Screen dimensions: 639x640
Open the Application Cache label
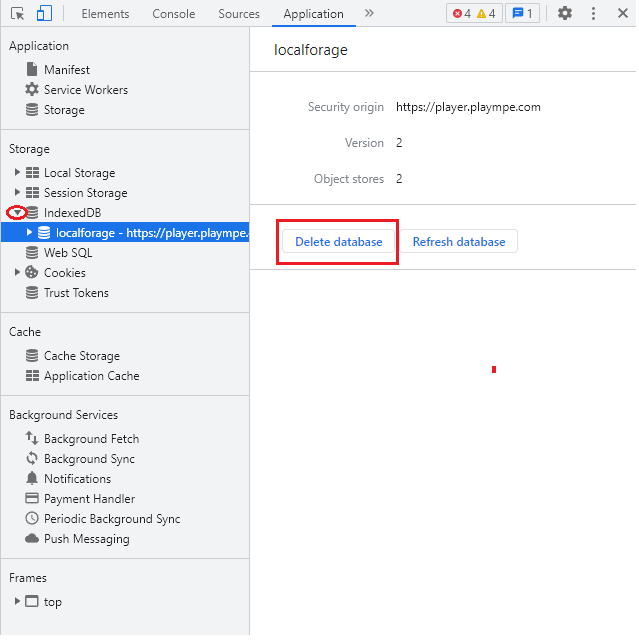coord(92,378)
